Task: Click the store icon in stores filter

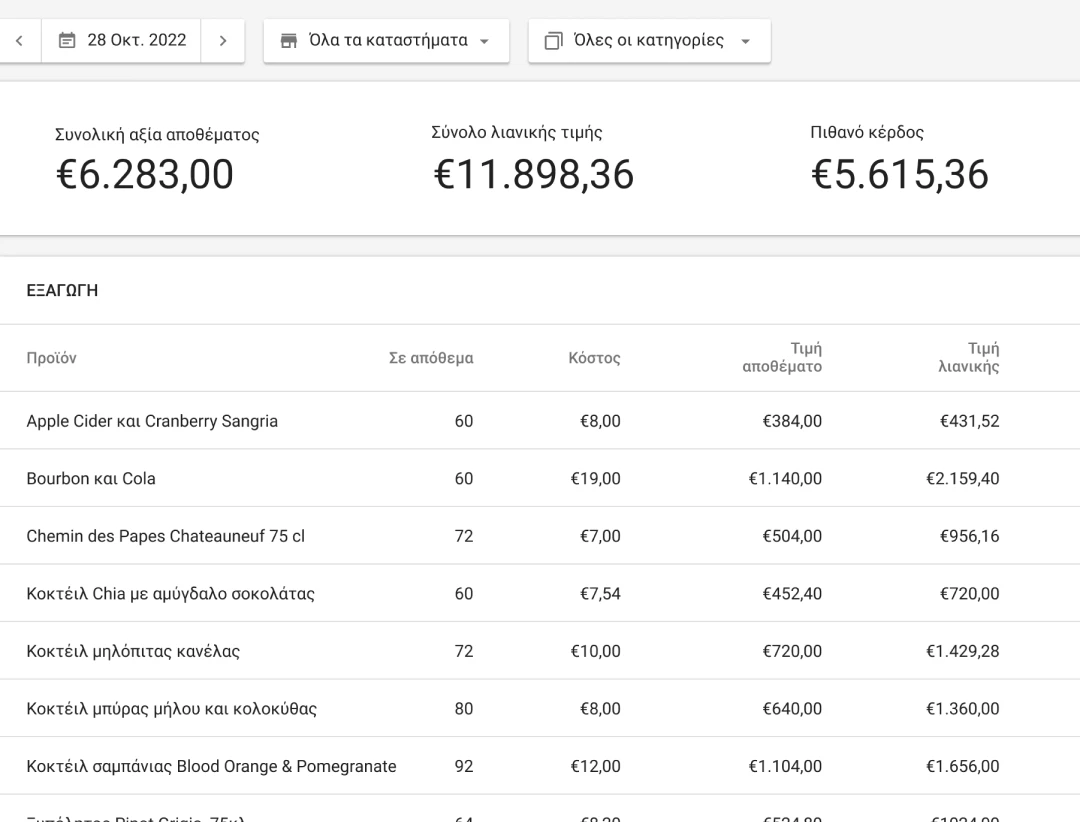Action: pos(289,41)
